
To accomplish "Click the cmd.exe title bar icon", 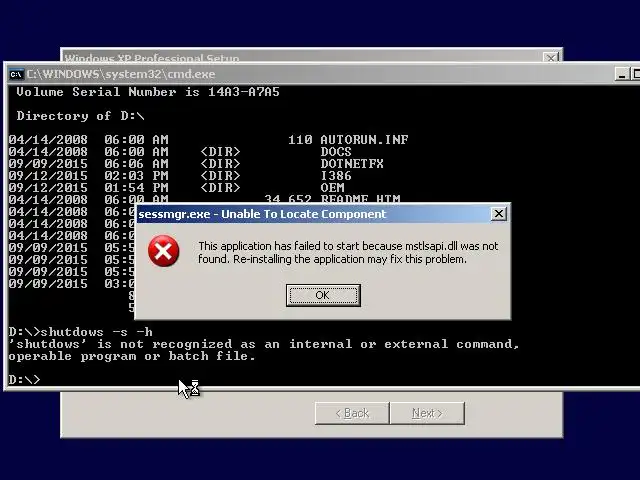I will (16, 74).
